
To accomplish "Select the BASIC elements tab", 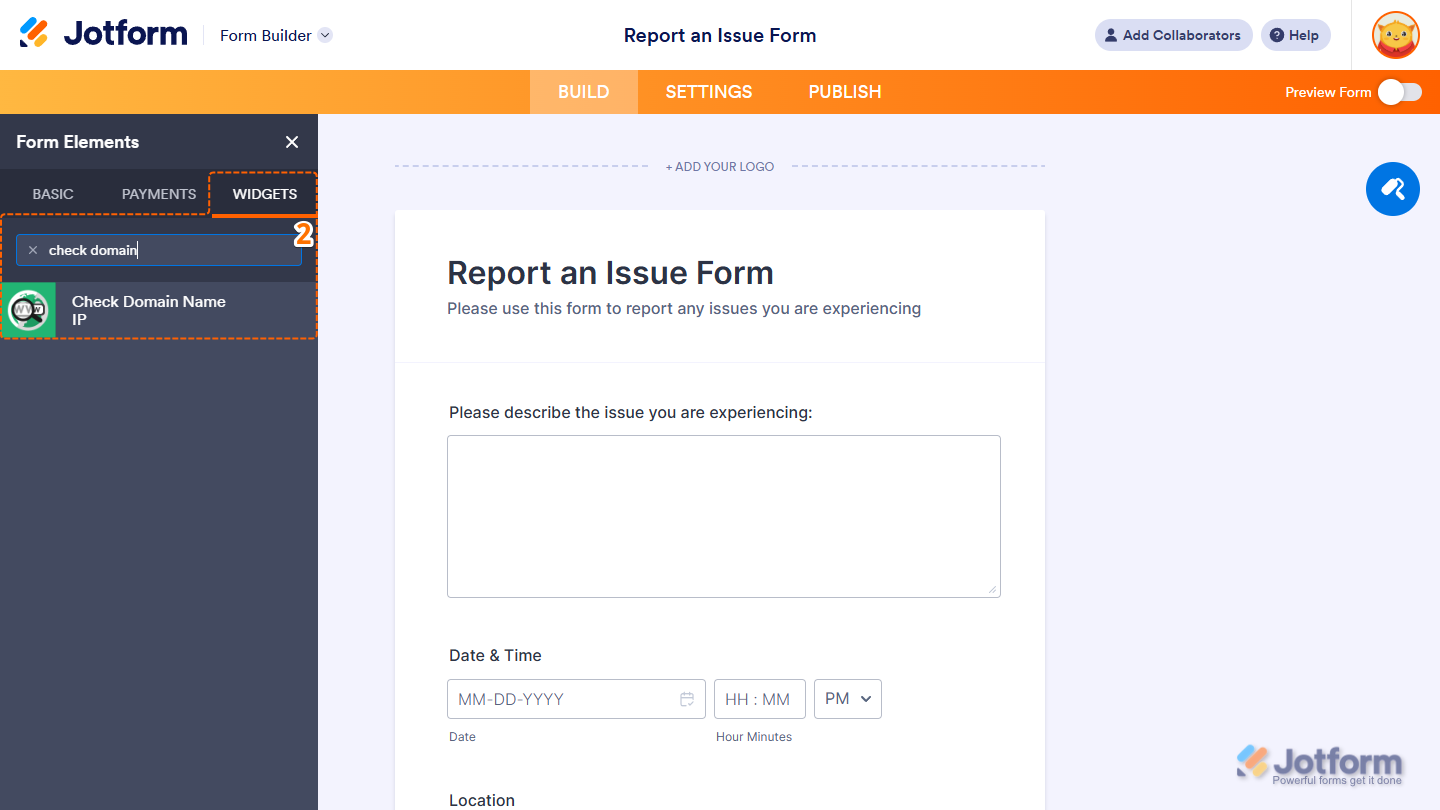I will click(52, 194).
